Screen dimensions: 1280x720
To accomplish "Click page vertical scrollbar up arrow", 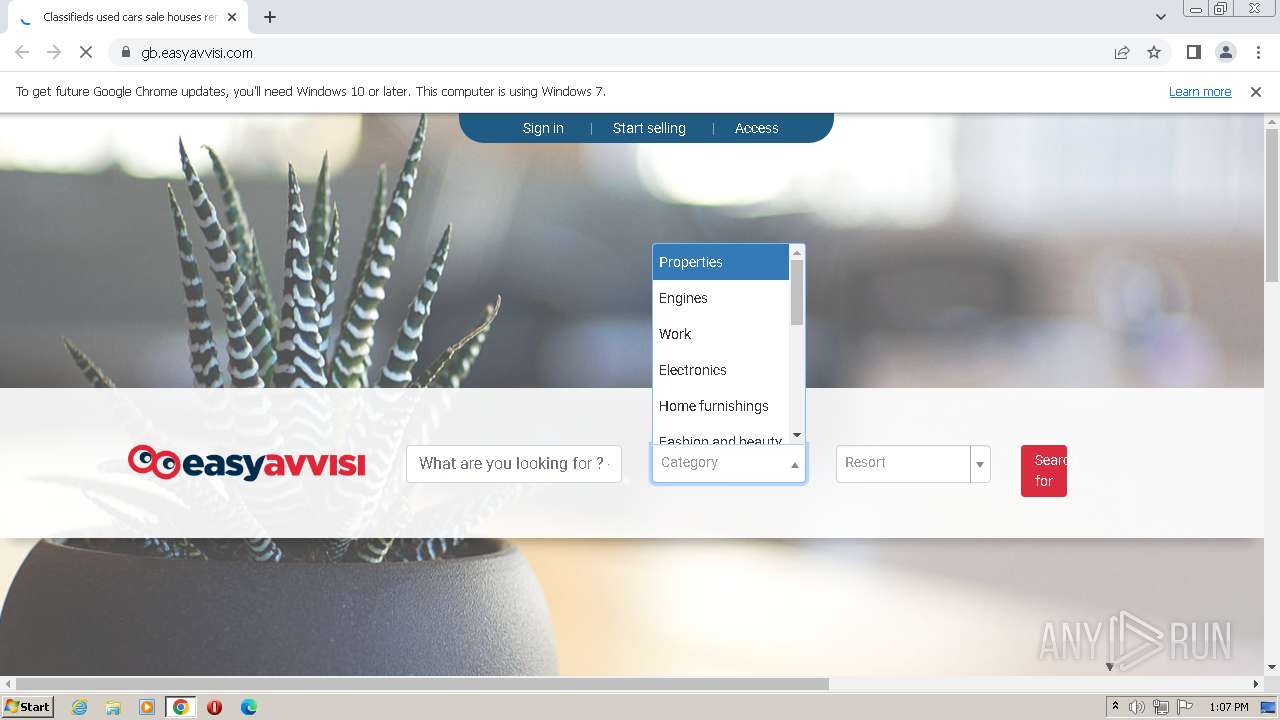I will tap(1272, 122).
